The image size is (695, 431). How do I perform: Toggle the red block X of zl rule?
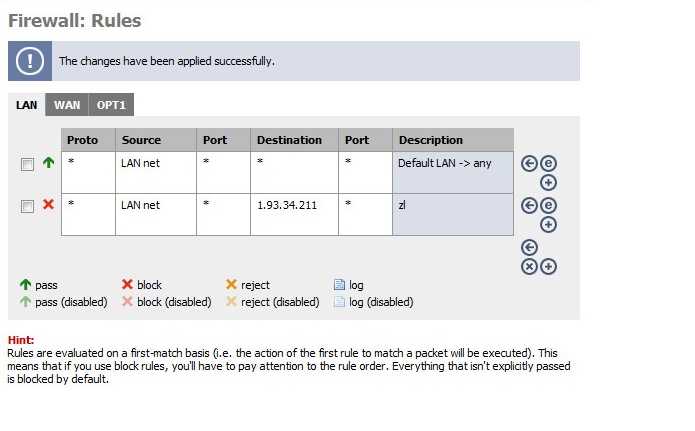(48, 204)
